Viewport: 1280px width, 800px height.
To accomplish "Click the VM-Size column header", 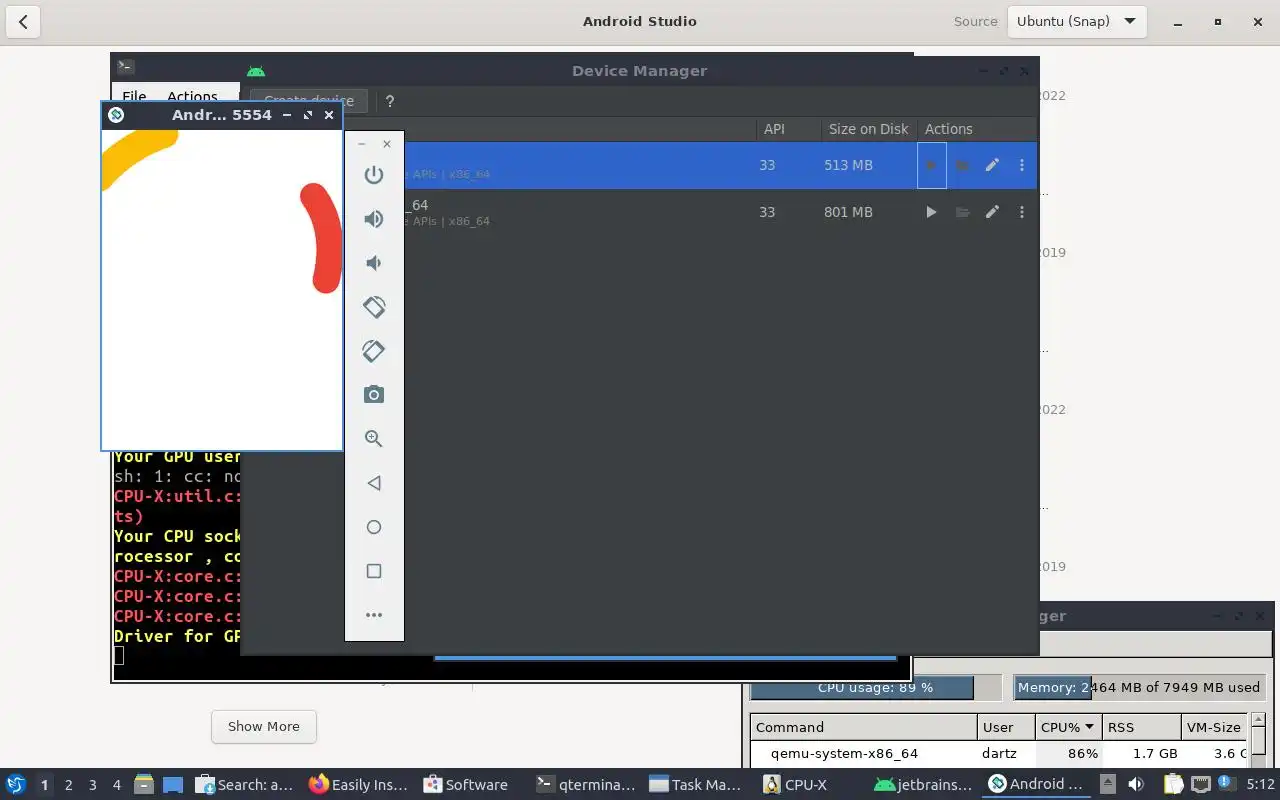I will coord(1213,727).
